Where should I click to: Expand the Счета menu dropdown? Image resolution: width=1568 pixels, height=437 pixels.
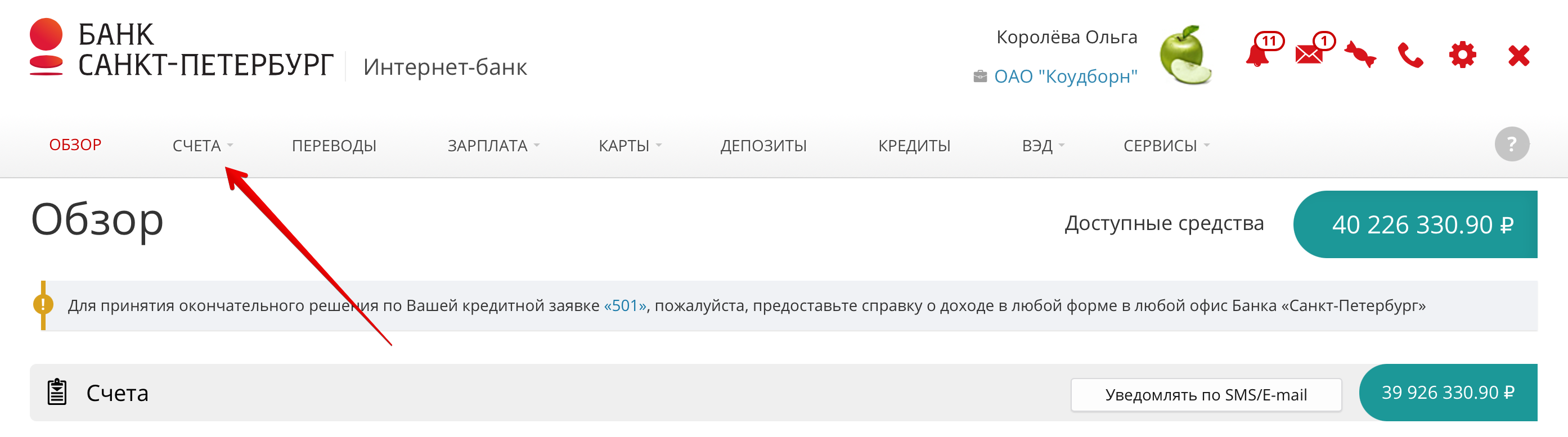pyautogui.click(x=203, y=146)
